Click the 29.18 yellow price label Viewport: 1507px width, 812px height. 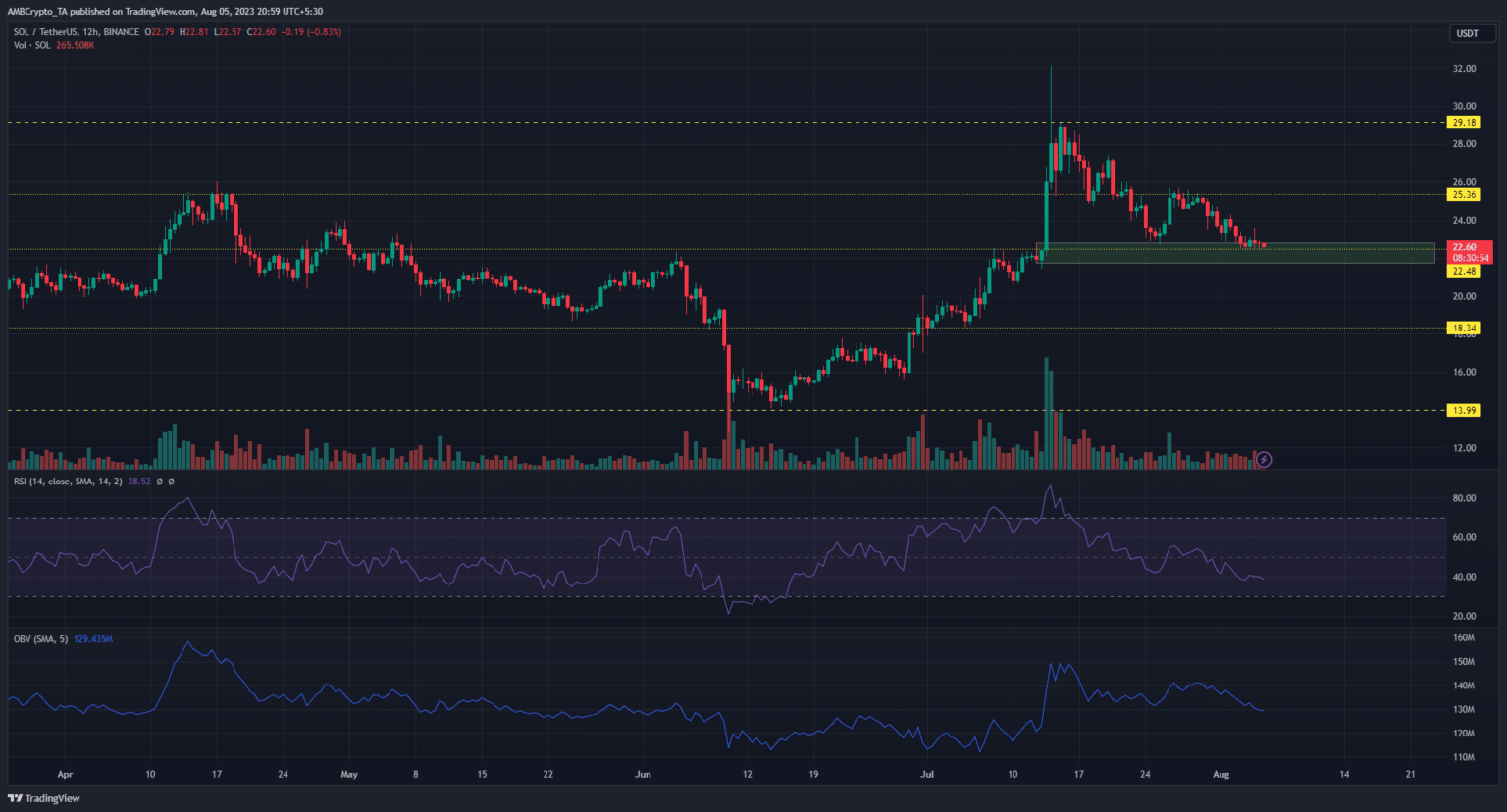pyautogui.click(x=1464, y=123)
